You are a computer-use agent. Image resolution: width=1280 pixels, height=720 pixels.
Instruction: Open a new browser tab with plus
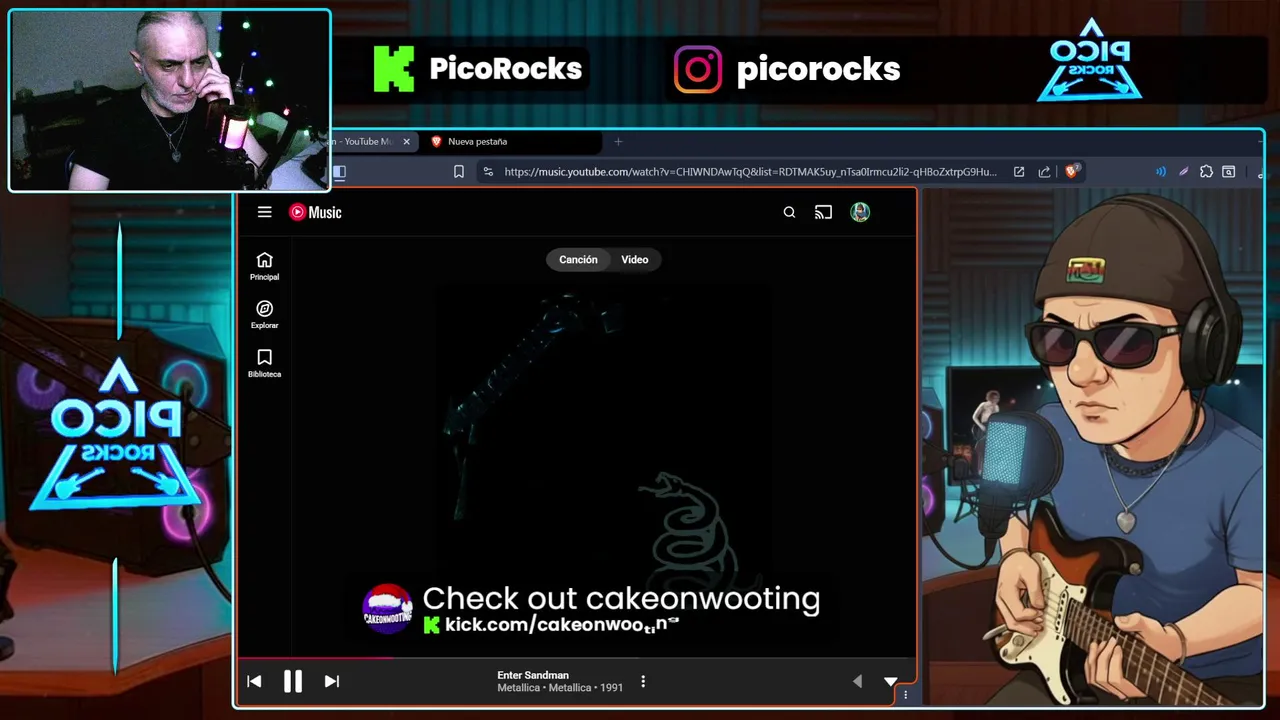point(618,142)
